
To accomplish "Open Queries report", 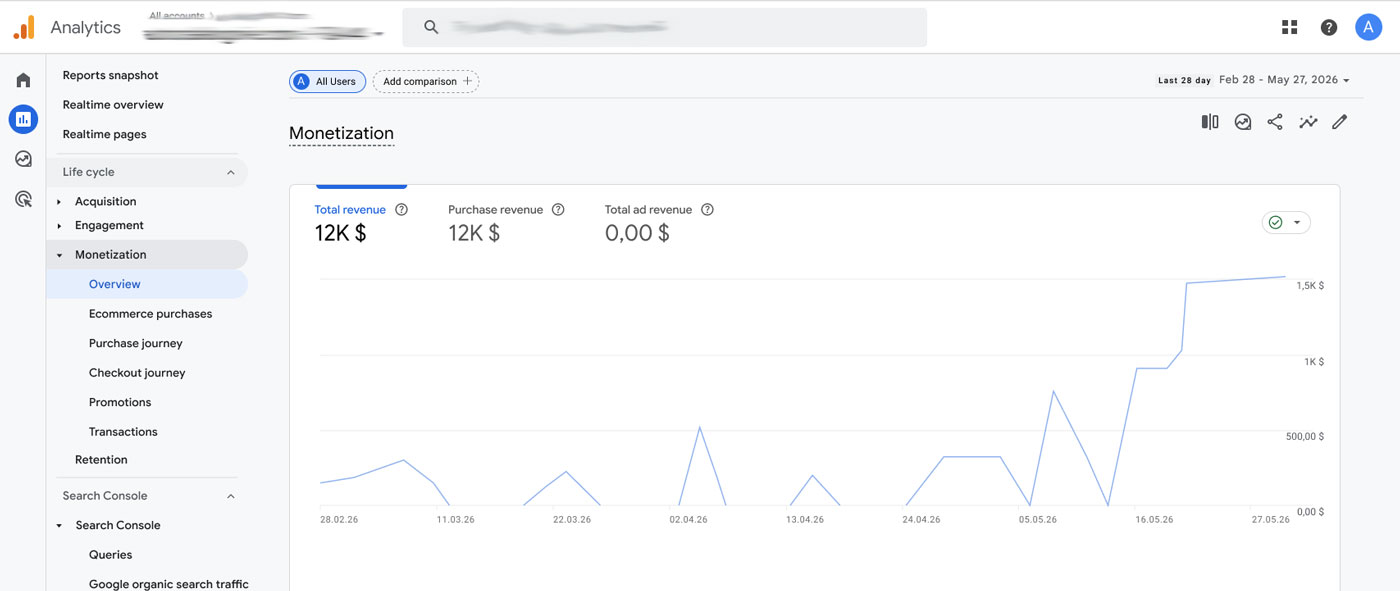I will point(110,555).
